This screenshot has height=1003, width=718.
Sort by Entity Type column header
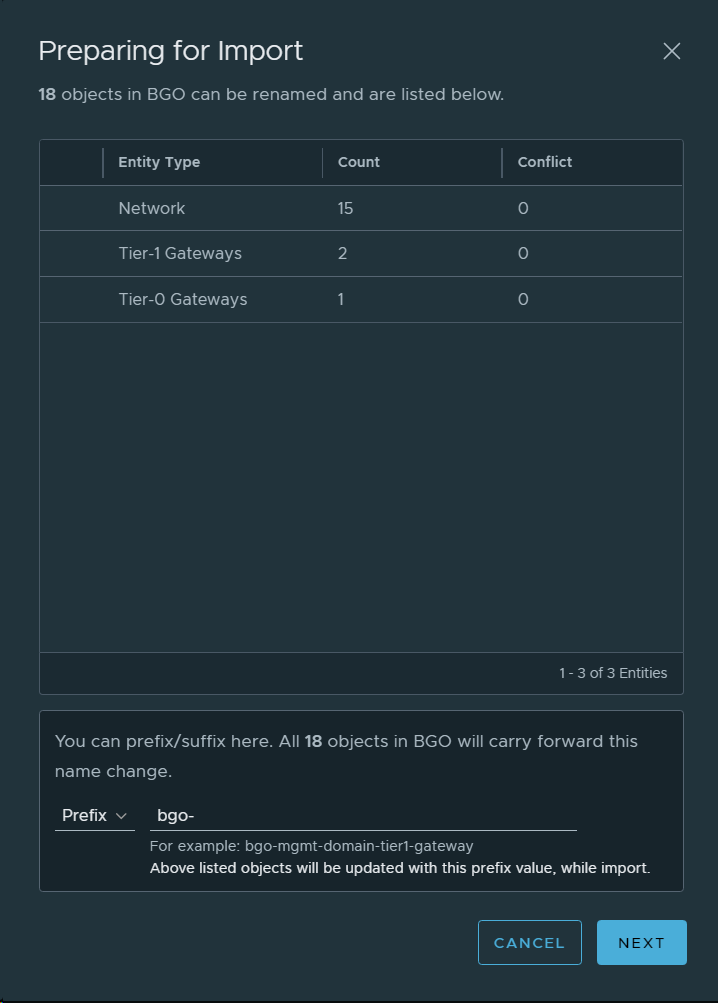tap(159, 162)
